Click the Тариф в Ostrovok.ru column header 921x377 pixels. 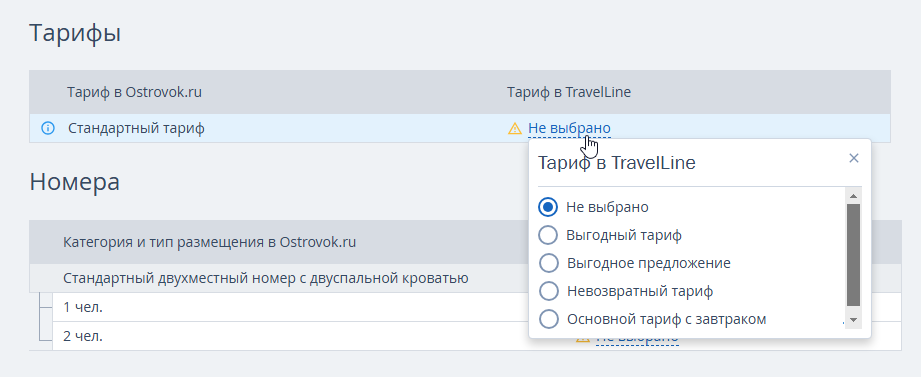tap(135, 92)
